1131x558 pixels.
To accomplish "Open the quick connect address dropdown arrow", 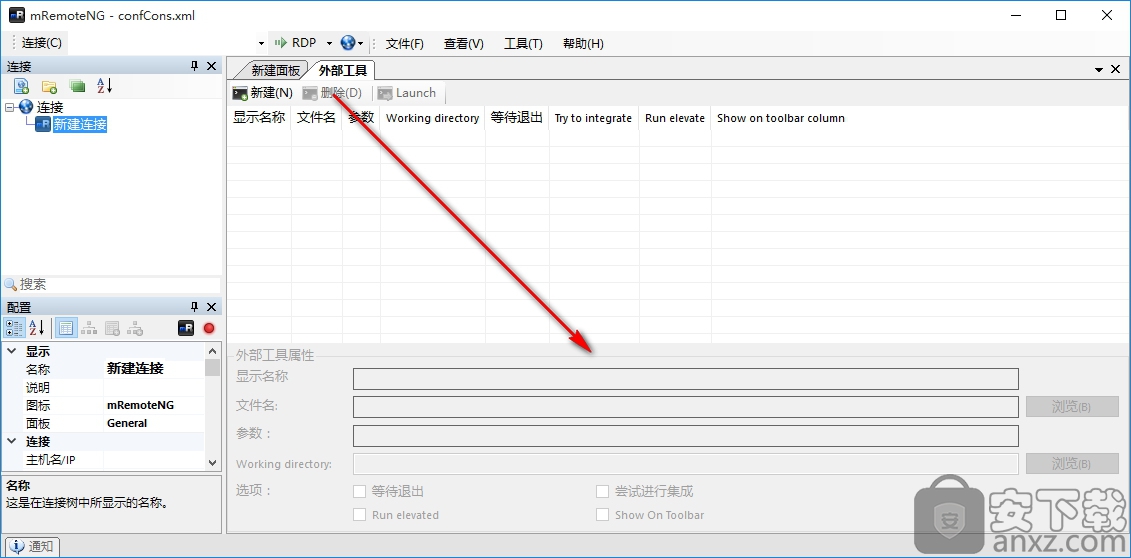I will pyautogui.click(x=261, y=43).
